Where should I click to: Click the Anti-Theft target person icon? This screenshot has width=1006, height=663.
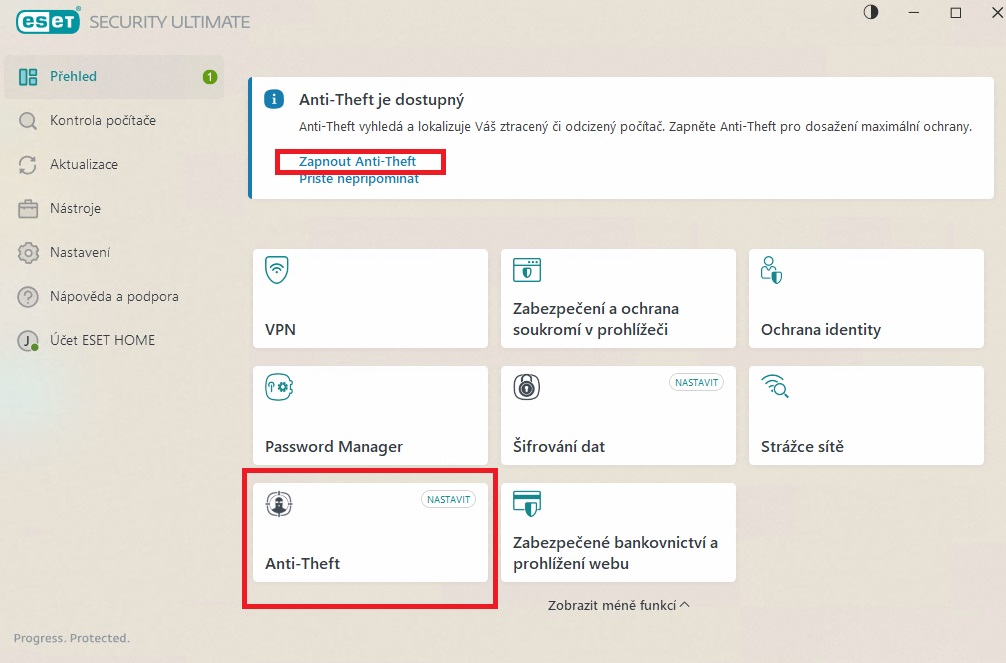(x=279, y=504)
